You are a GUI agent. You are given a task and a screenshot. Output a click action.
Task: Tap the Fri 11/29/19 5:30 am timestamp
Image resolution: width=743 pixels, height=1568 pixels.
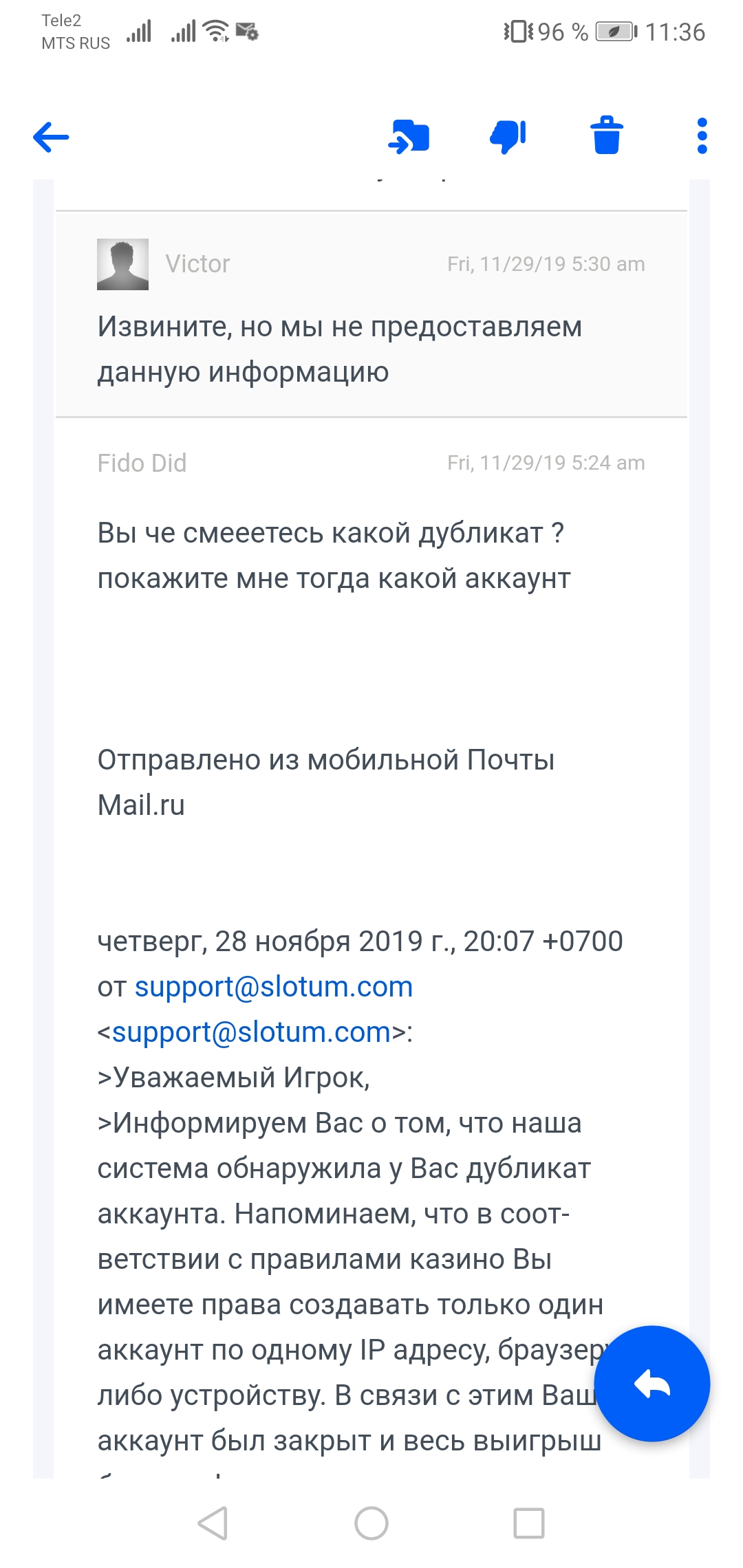pos(546,264)
